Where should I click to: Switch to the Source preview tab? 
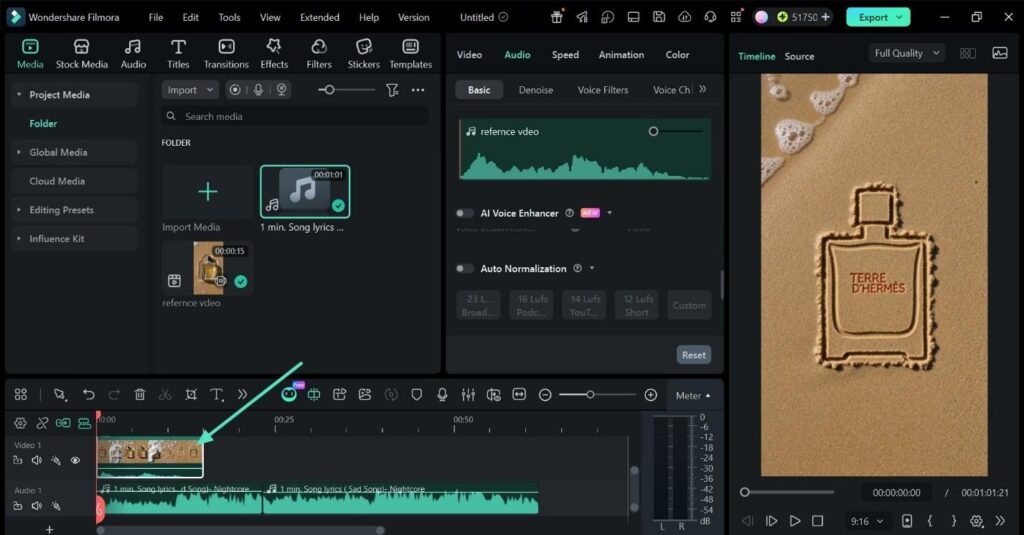(x=799, y=56)
